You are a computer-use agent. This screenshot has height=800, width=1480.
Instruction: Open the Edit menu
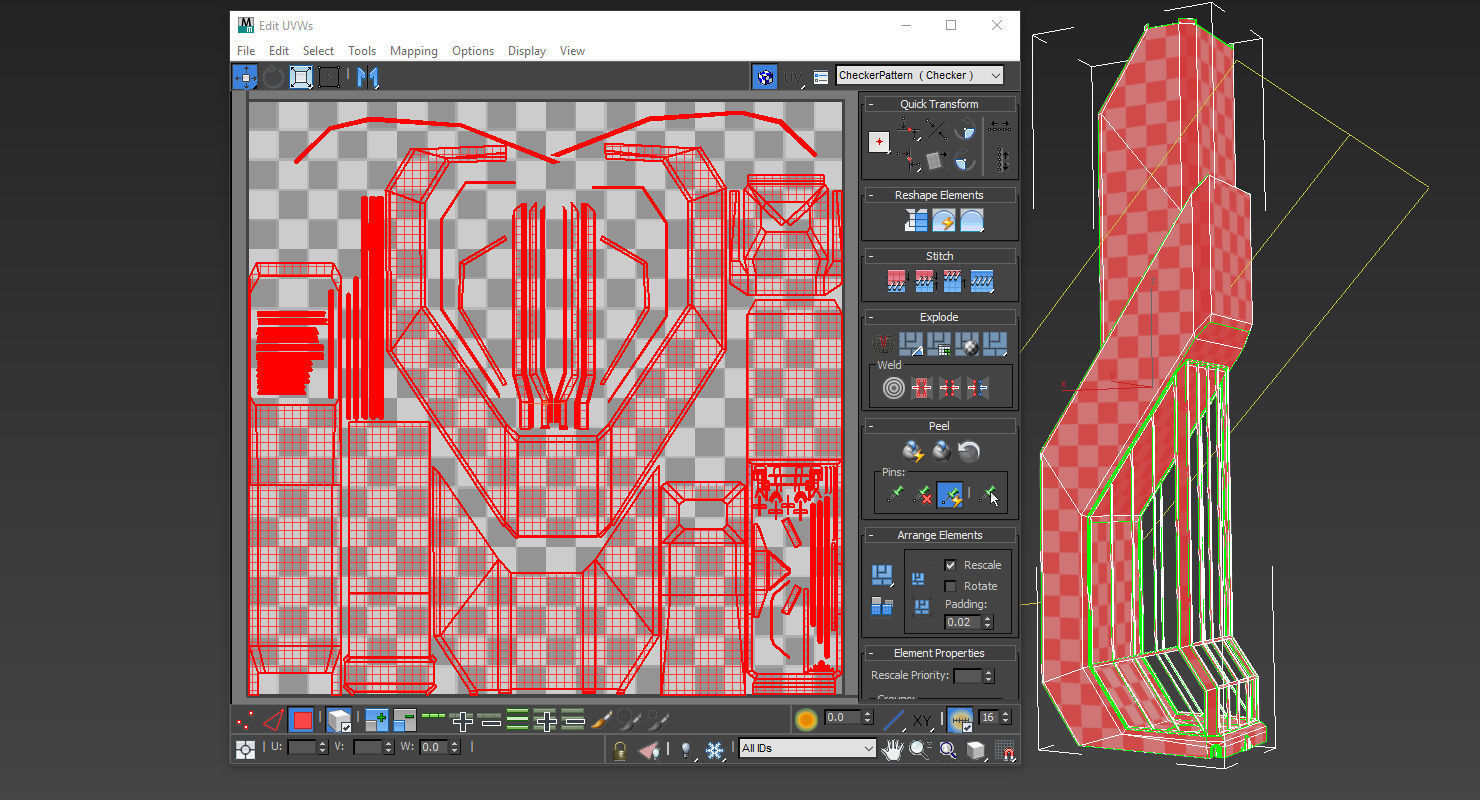pyautogui.click(x=279, y=51)
